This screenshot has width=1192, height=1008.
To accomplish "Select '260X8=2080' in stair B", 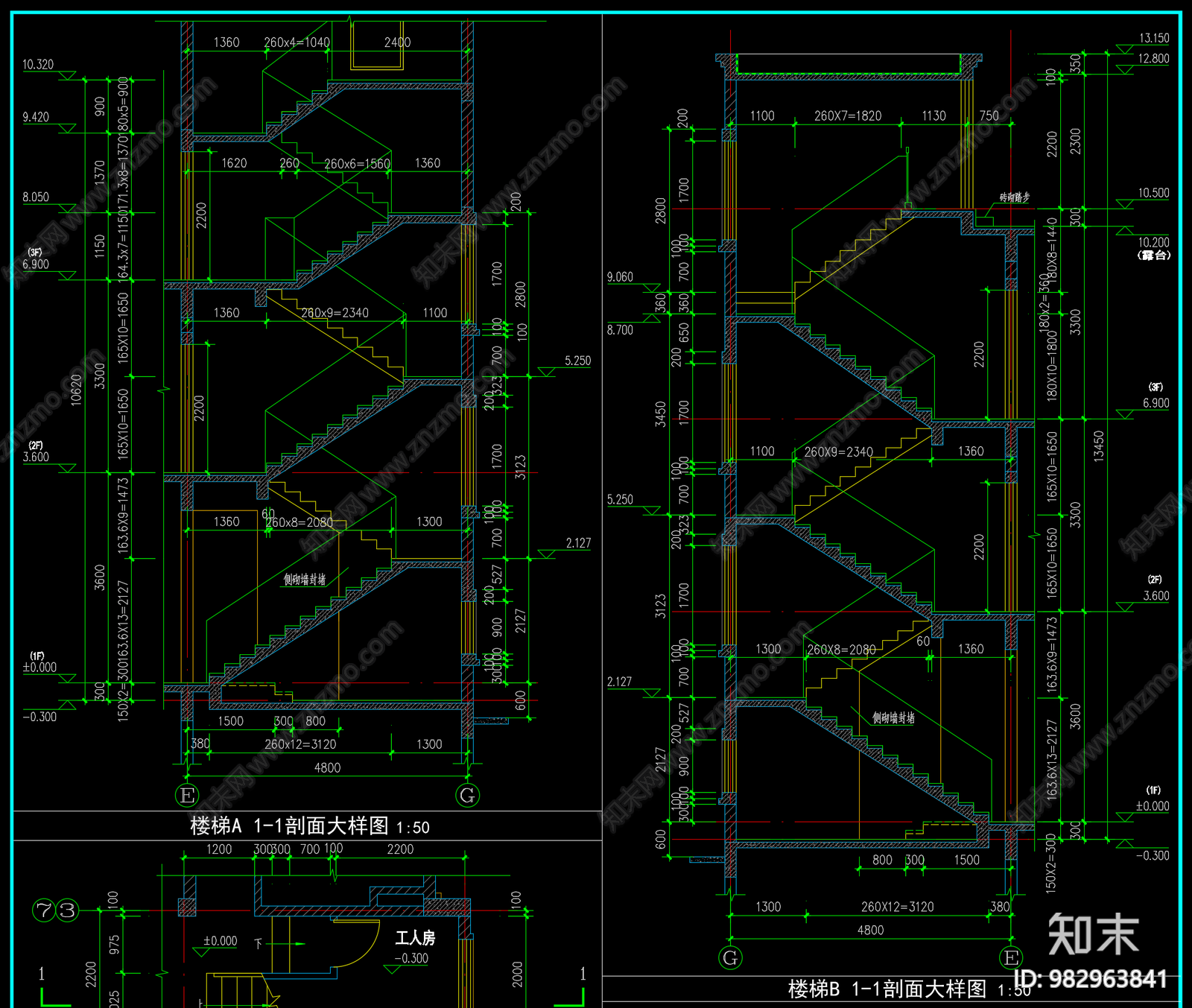I will coord(841,650).
